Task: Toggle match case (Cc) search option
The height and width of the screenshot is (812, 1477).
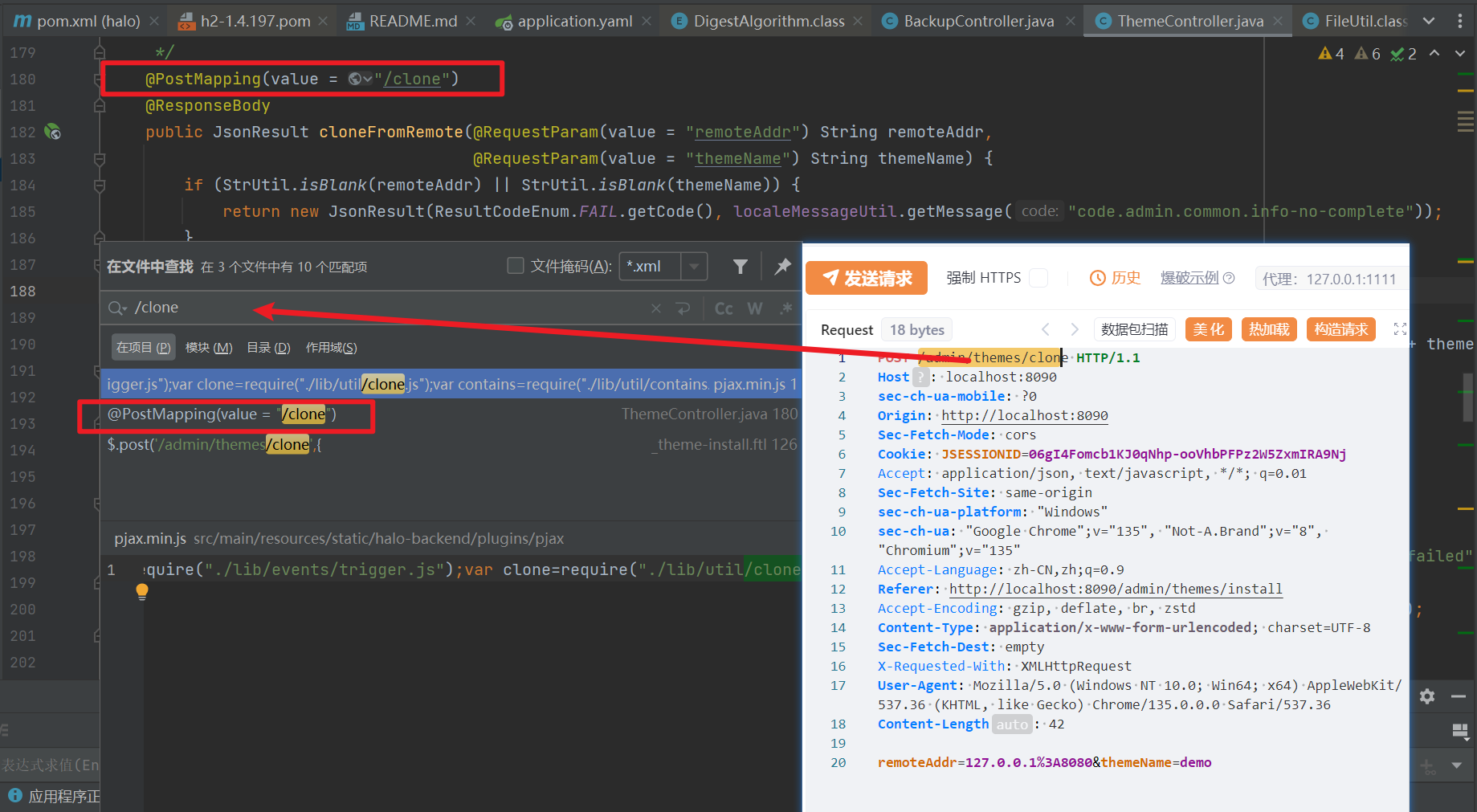Action: [x=723, y=308]
